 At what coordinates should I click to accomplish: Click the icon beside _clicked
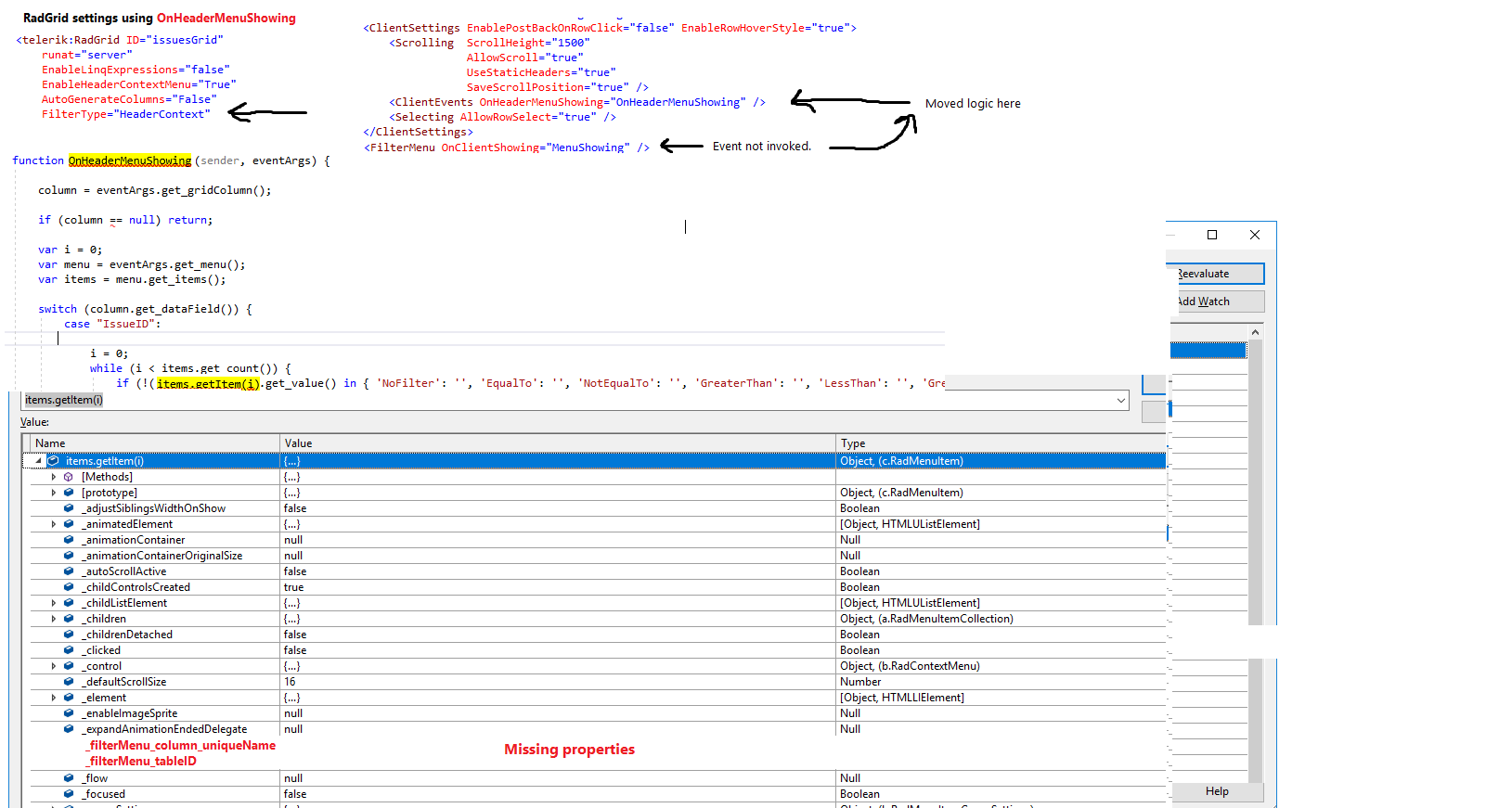click(x=69, y=650)
